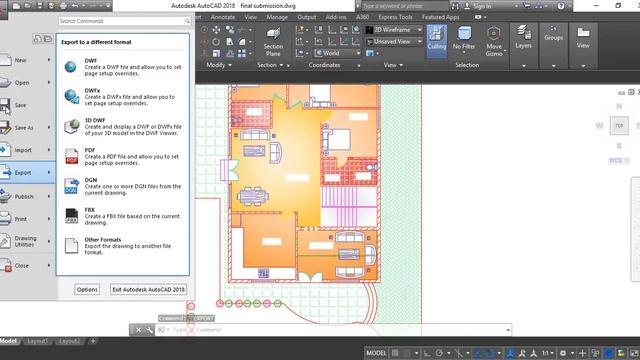Export drawing as PDF
Viewport: 640px width, 360px height.
tap(122, 156)
